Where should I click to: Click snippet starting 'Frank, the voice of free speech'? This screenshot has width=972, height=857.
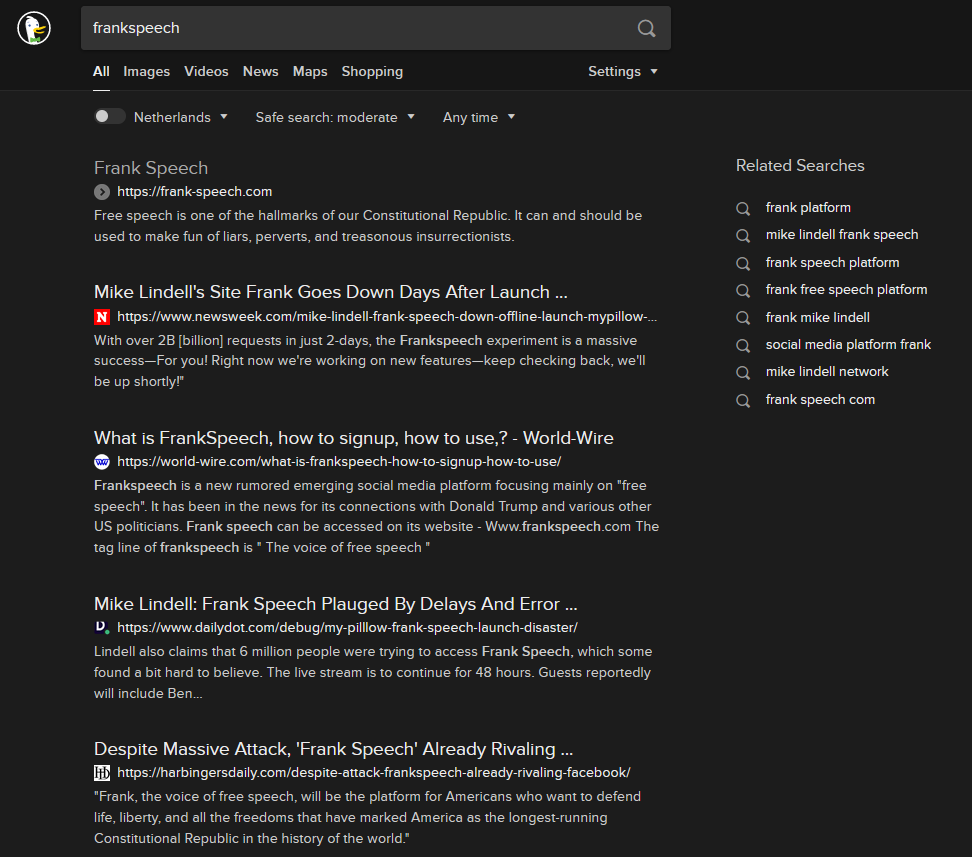368,817
